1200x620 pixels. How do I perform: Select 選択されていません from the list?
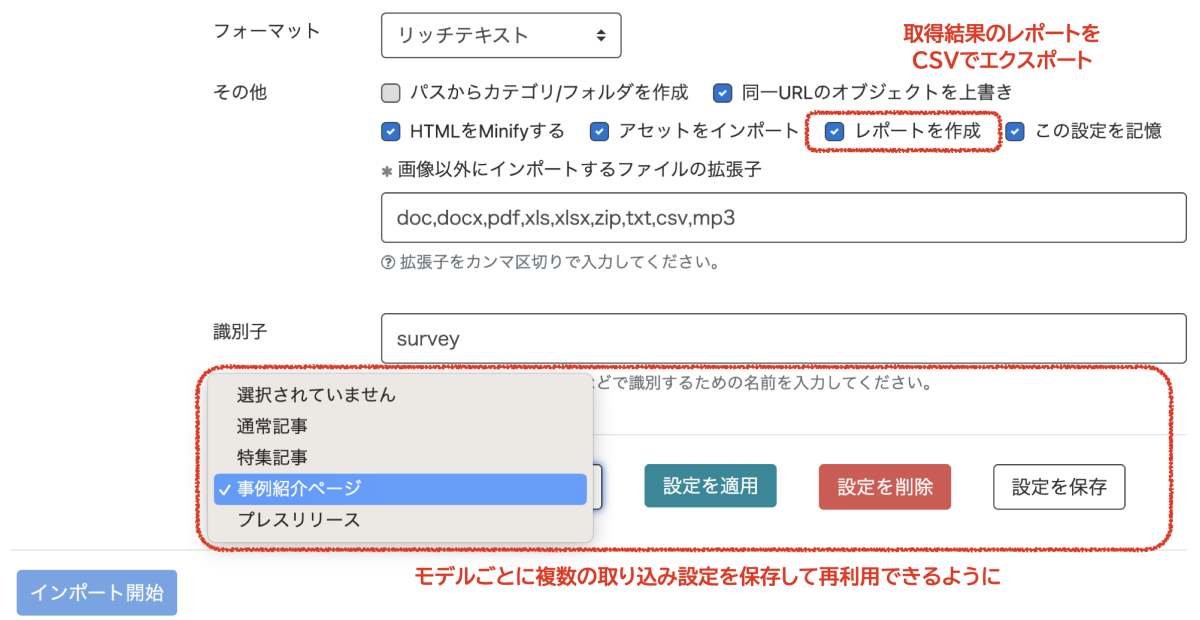(x=317, y=395)
